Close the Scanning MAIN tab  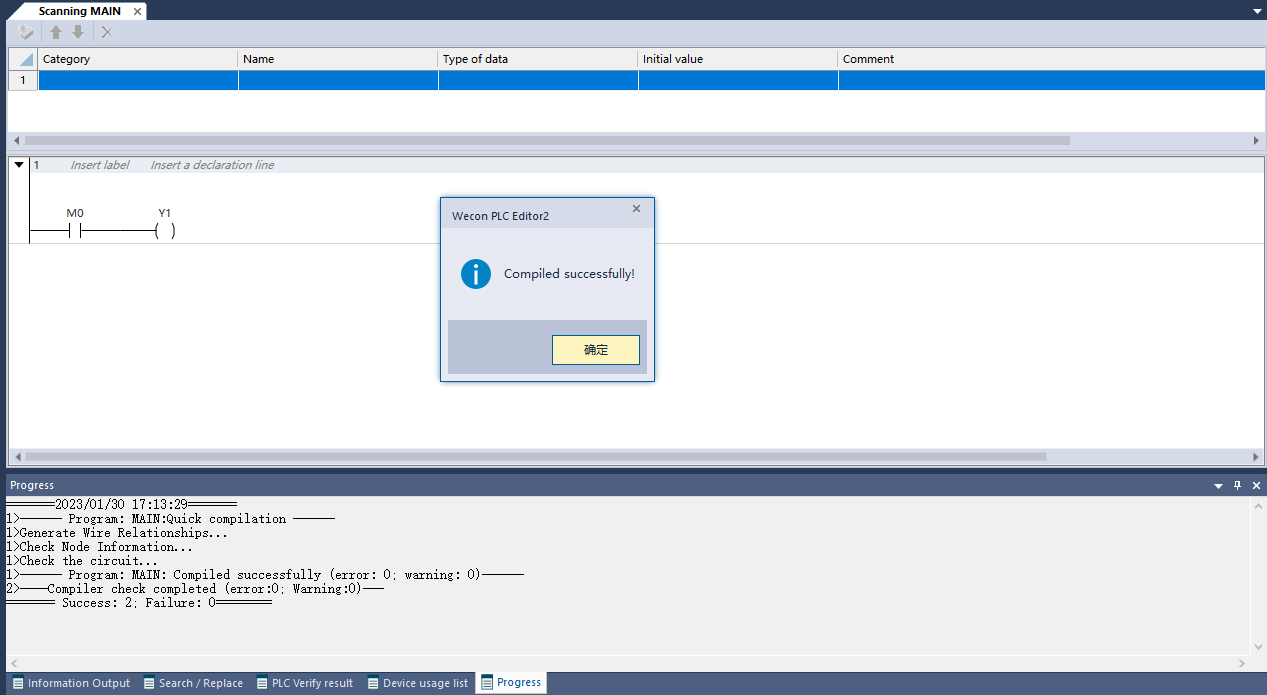tap(137, 11)
